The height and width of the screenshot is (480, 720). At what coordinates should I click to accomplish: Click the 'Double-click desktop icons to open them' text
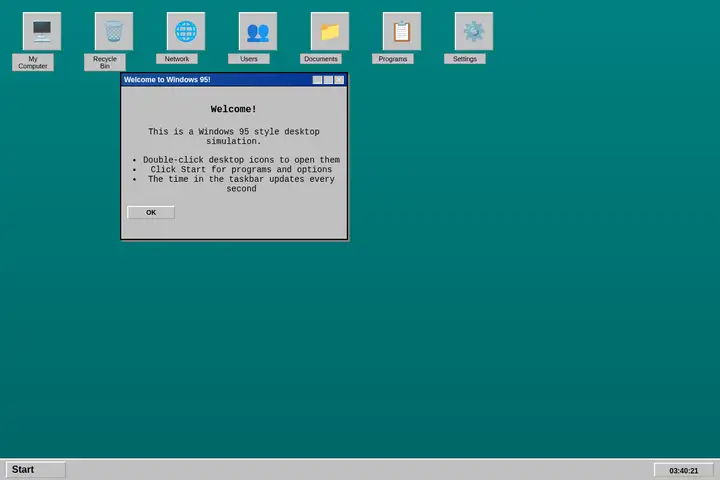pos(242,160)
